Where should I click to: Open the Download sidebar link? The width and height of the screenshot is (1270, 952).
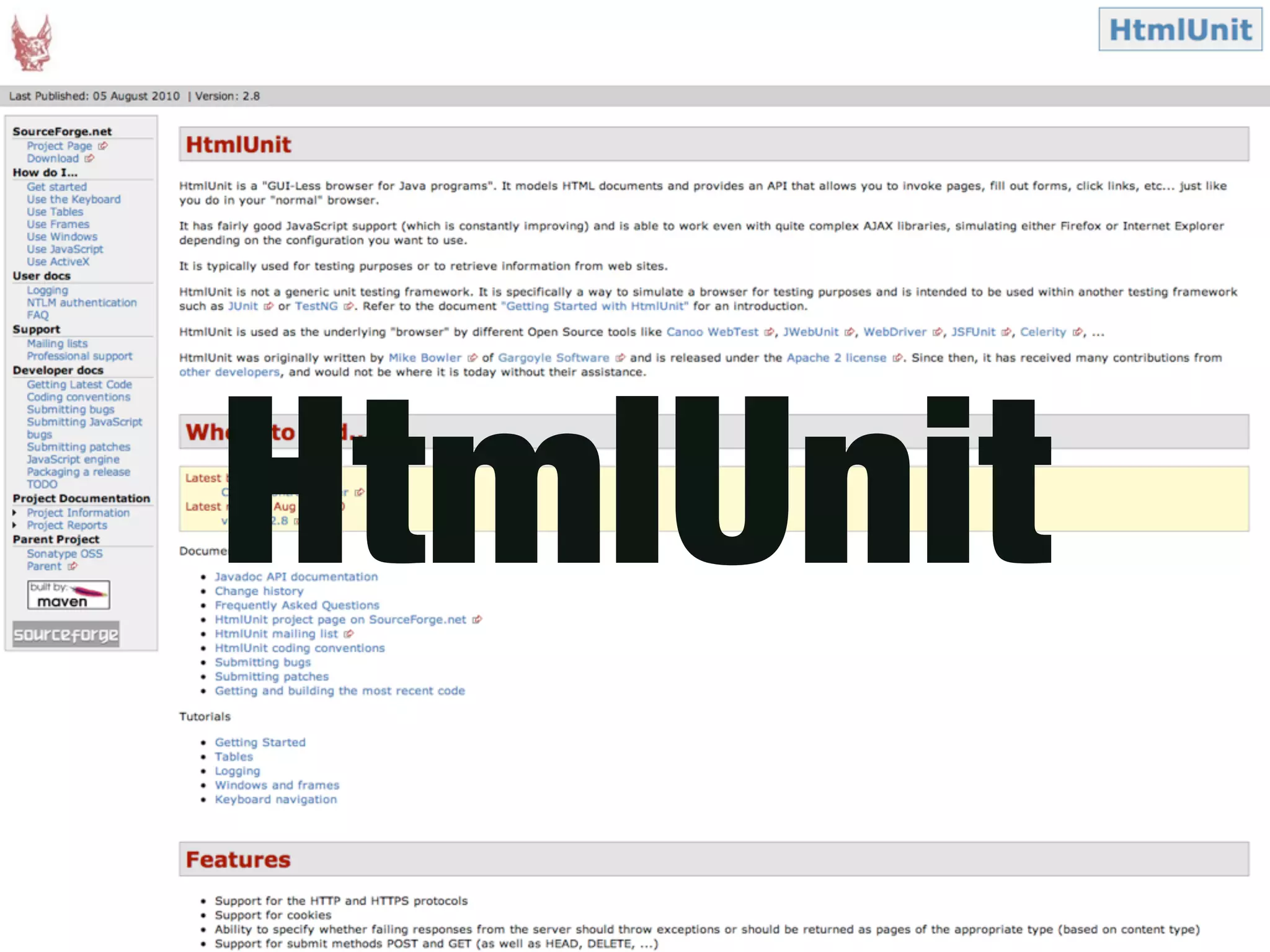[x=53, y=158]
